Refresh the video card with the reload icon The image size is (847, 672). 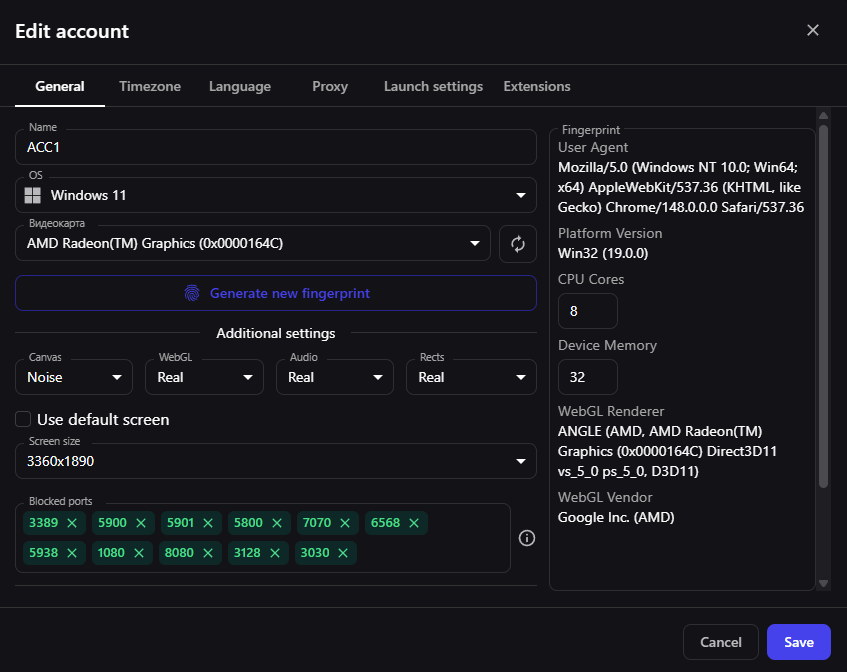[517, 244]
